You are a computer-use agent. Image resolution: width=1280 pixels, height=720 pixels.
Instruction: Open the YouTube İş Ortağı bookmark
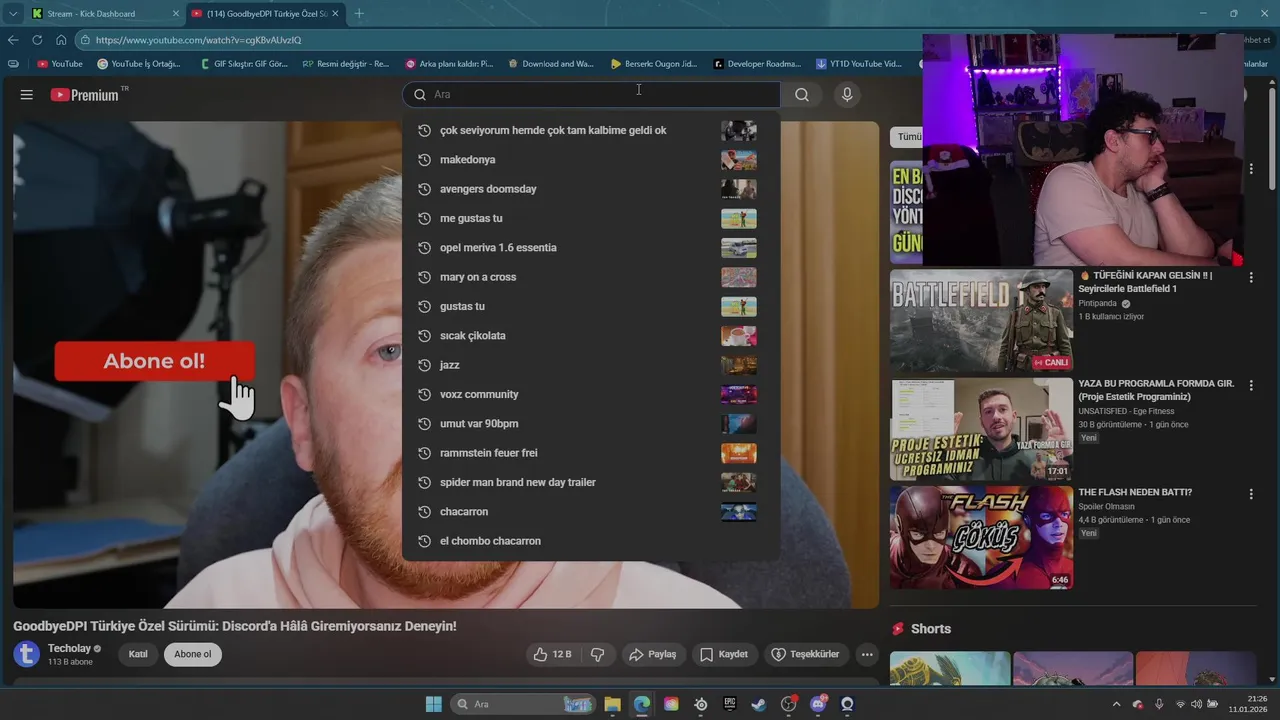pos(139,64)
